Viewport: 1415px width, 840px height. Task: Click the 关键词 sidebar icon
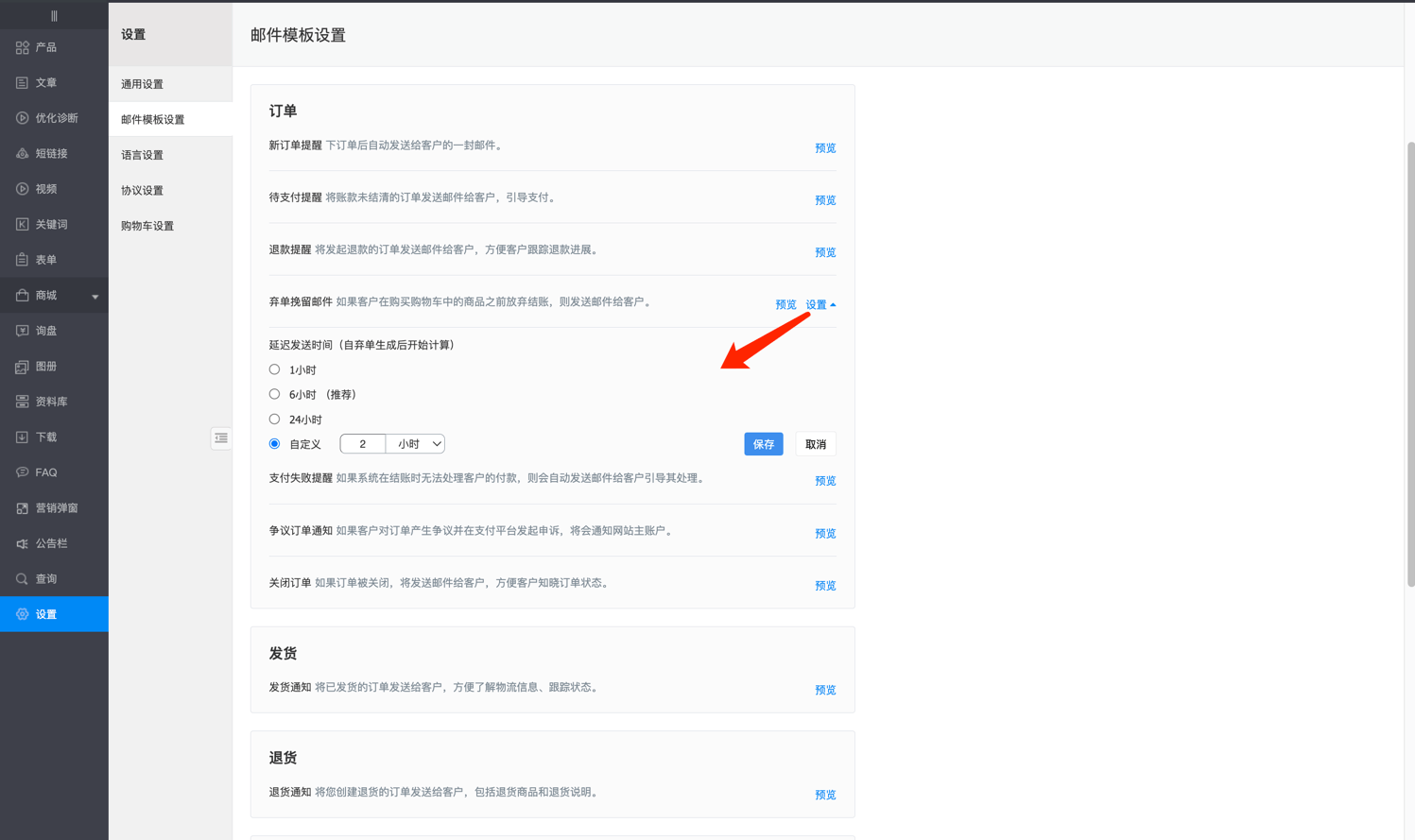click(22, 224)
